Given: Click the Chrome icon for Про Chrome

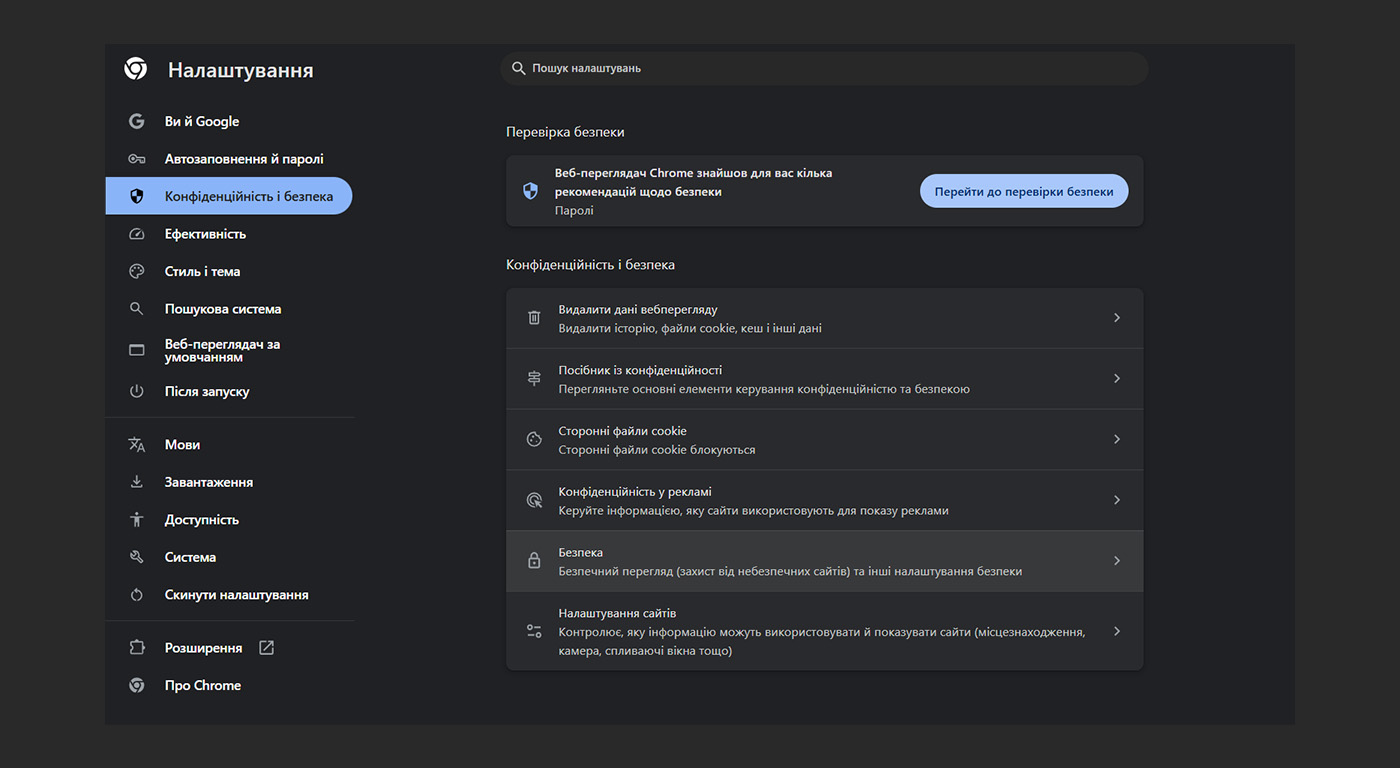Looking at the screenshot, I should pos(137,685).
